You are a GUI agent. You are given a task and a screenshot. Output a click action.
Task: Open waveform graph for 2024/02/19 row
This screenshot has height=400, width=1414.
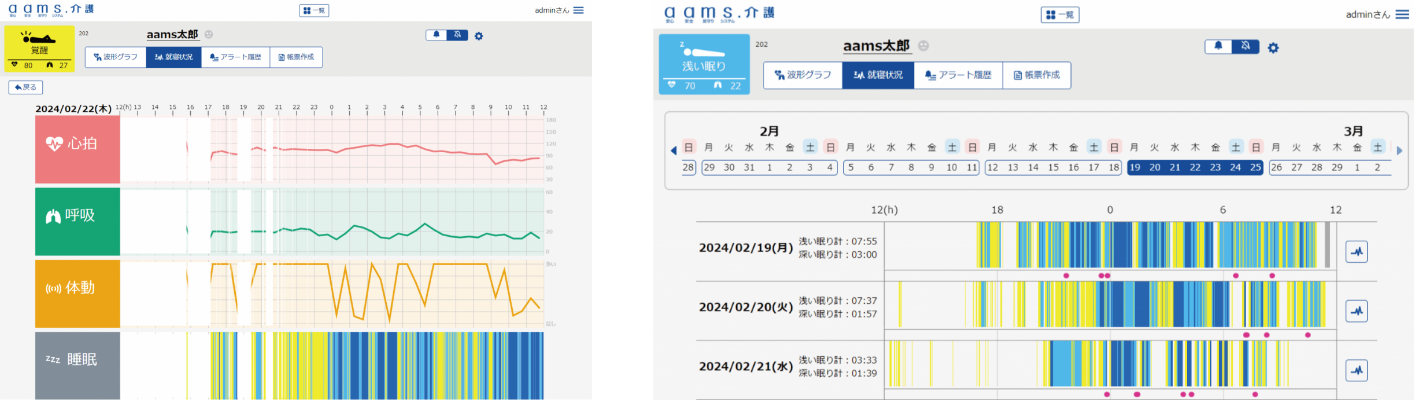(1356, 252)
